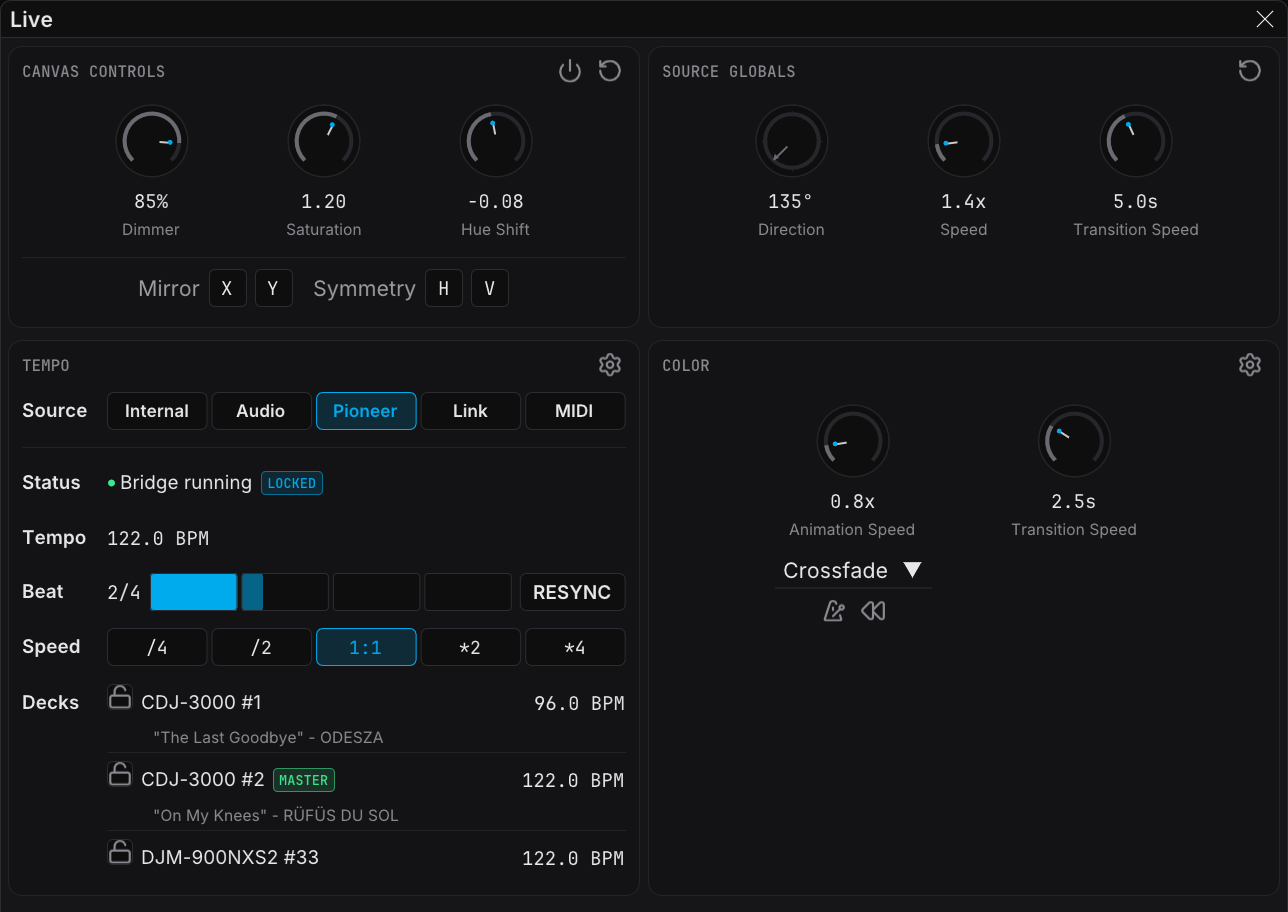
Task: Set speed to *2
Action: (470, 647)
